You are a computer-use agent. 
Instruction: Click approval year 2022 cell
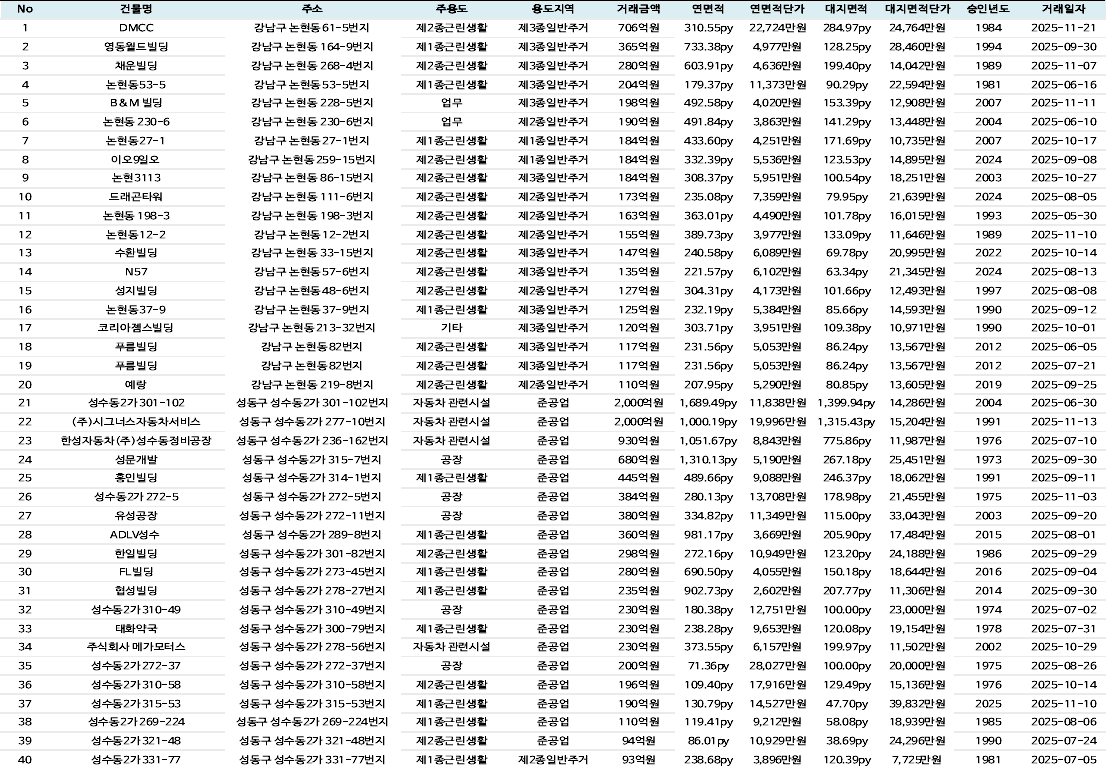pos(988,253)
